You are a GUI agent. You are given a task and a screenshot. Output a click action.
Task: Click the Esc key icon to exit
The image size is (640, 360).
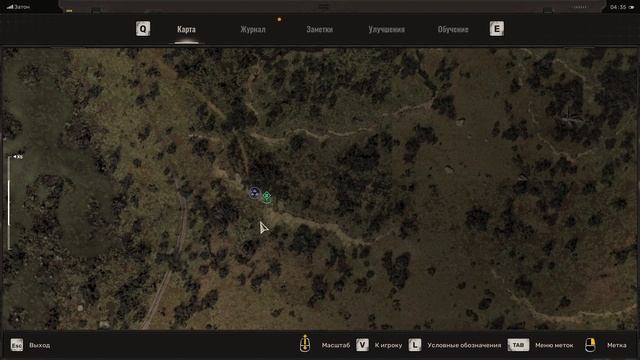[x=17, y=345]
